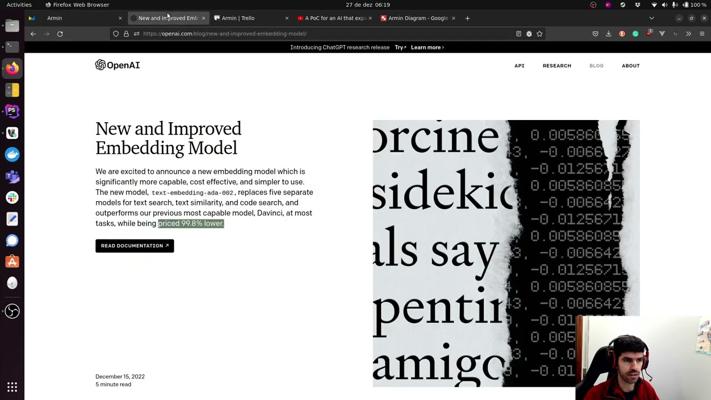Click the V-shaped extension icon
This screenshot has height=400, width=711.
pyautogui.click(x=662, y=34)
